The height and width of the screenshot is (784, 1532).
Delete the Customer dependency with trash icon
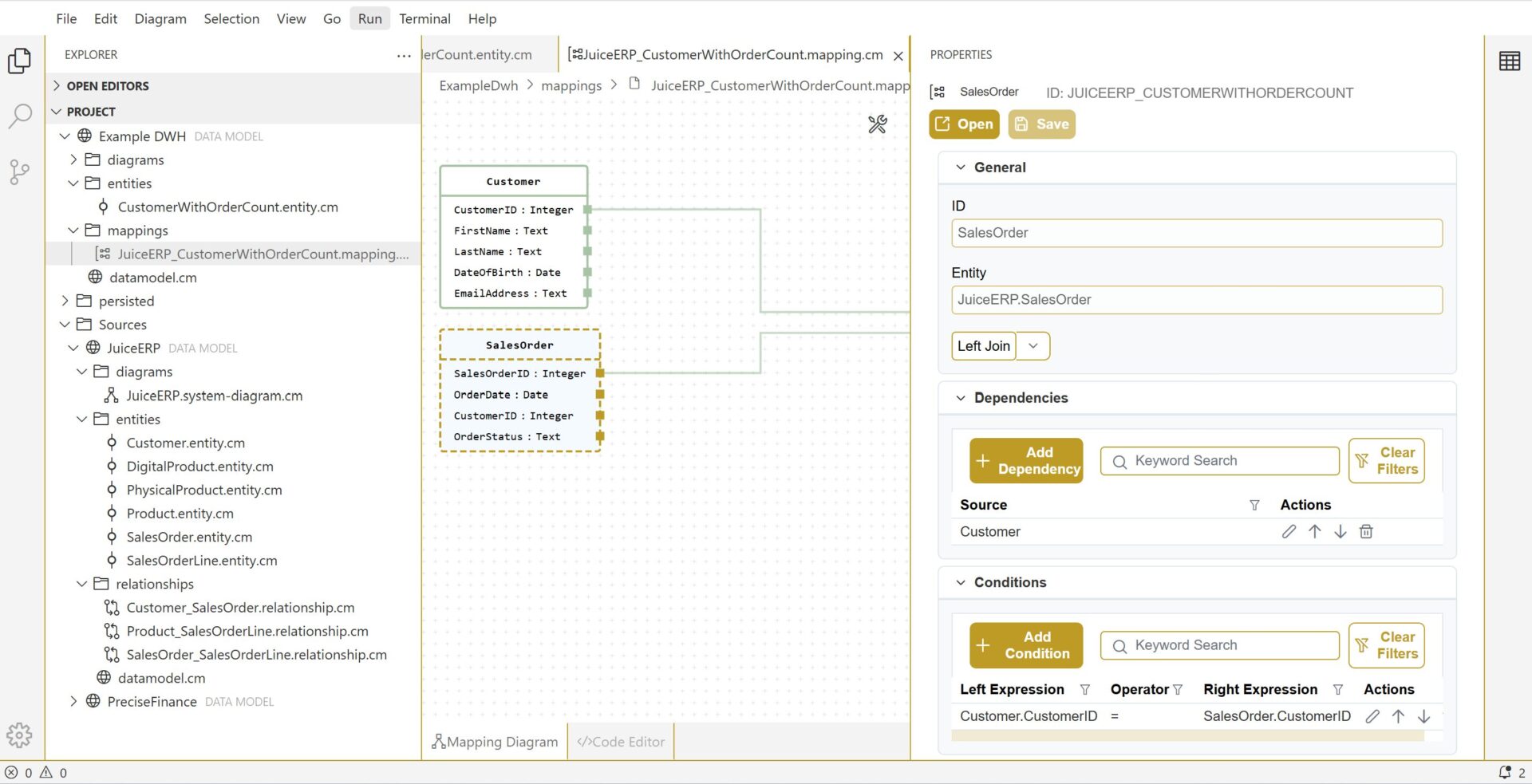click(1366, 532)
